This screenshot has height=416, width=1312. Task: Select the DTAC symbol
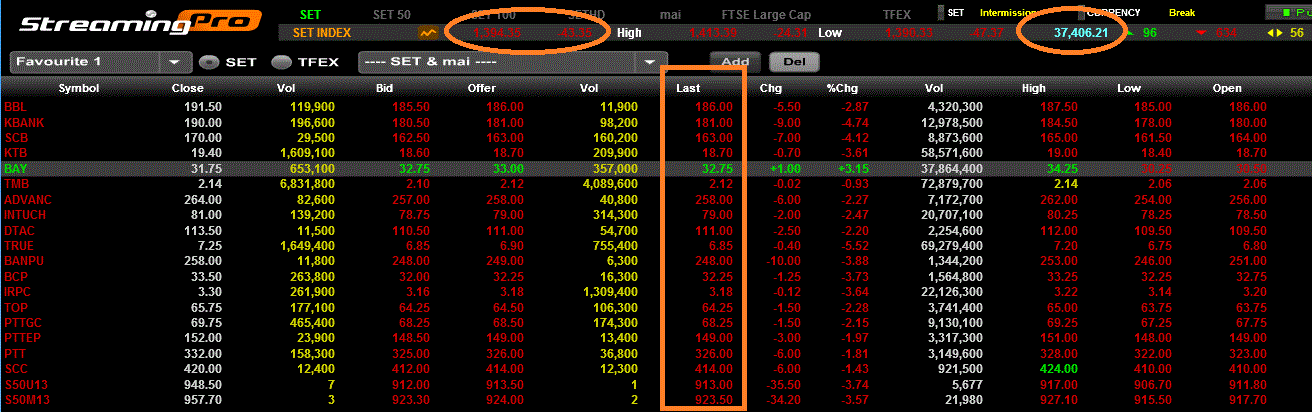pyautogui.click(x=20, y=229)
